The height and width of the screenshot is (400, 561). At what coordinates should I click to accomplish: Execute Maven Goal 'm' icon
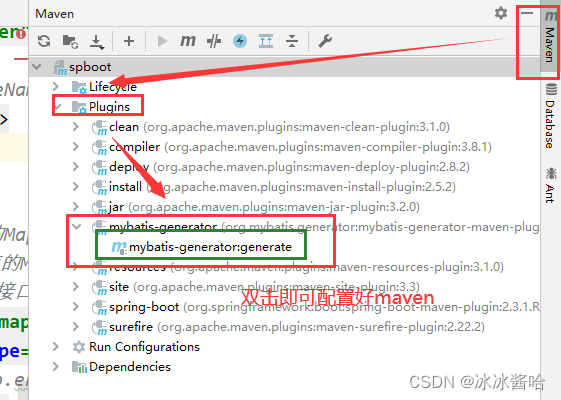tap(188, 41)
